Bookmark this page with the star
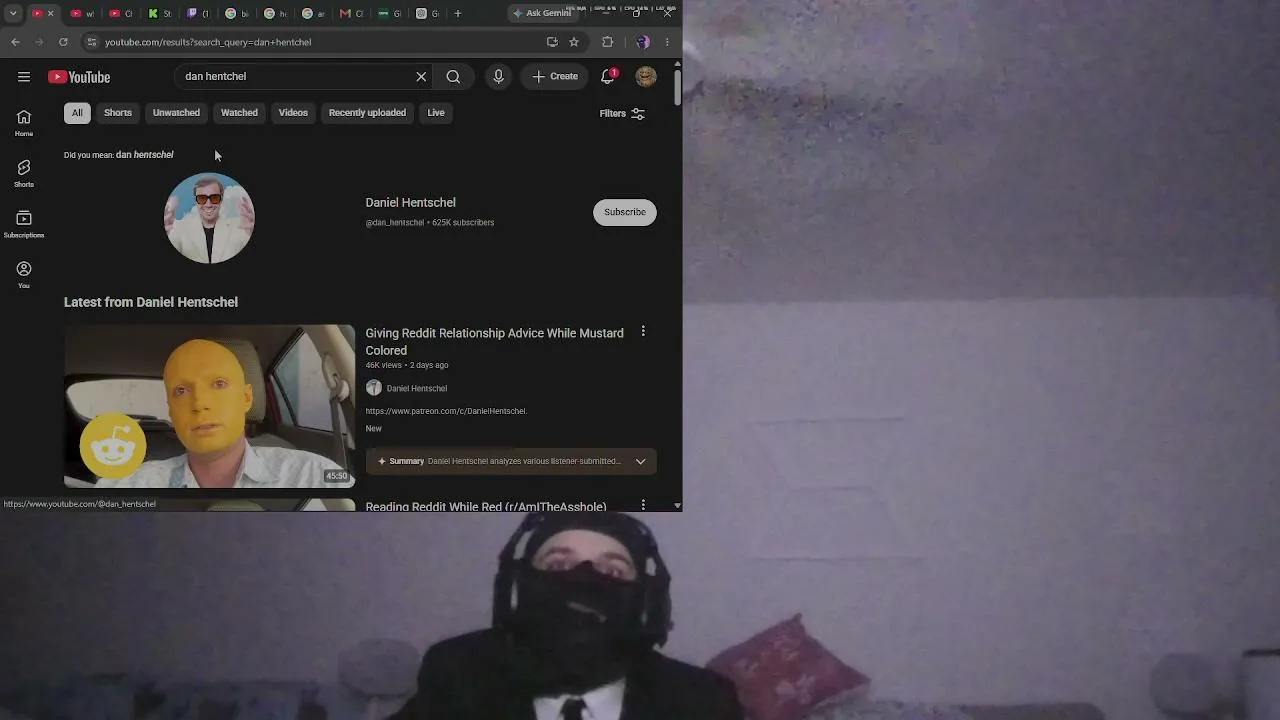This screenshot has height=720, width=1280. click(574, 42)
